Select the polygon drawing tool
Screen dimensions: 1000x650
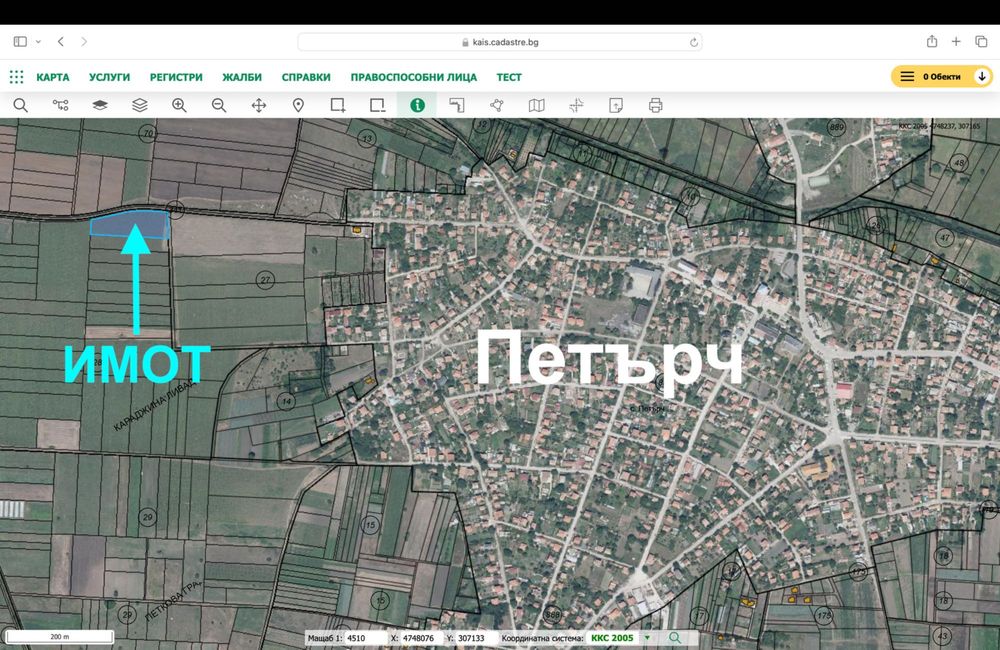pyautogui.click(x=497, y=105)
